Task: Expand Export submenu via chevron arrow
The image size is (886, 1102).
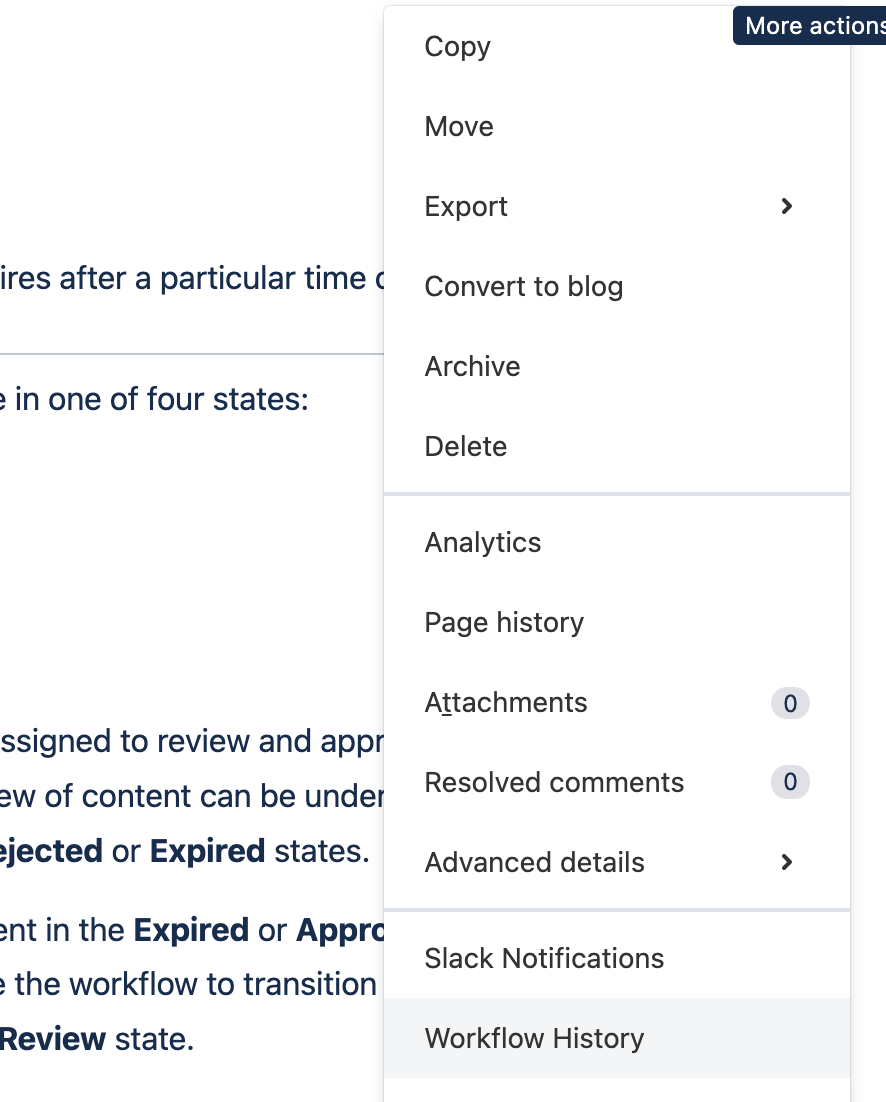Action: 787,207
